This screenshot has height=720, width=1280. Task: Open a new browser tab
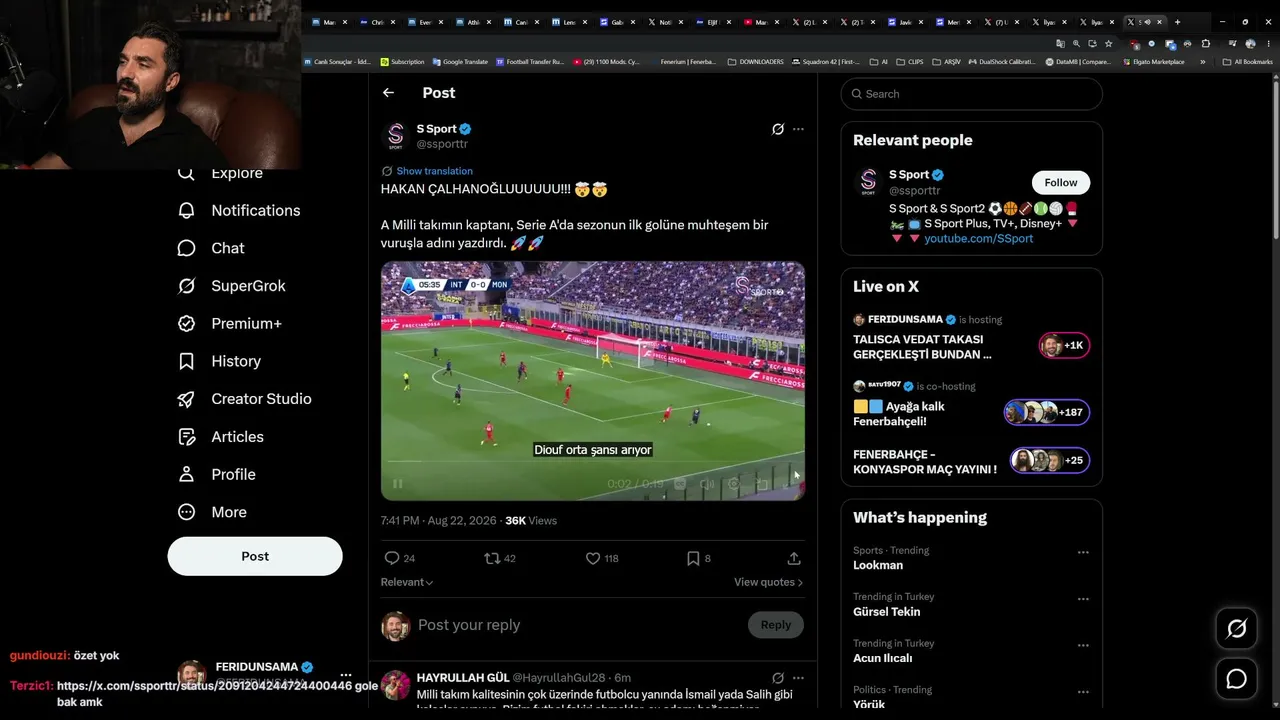(1177, 22)
